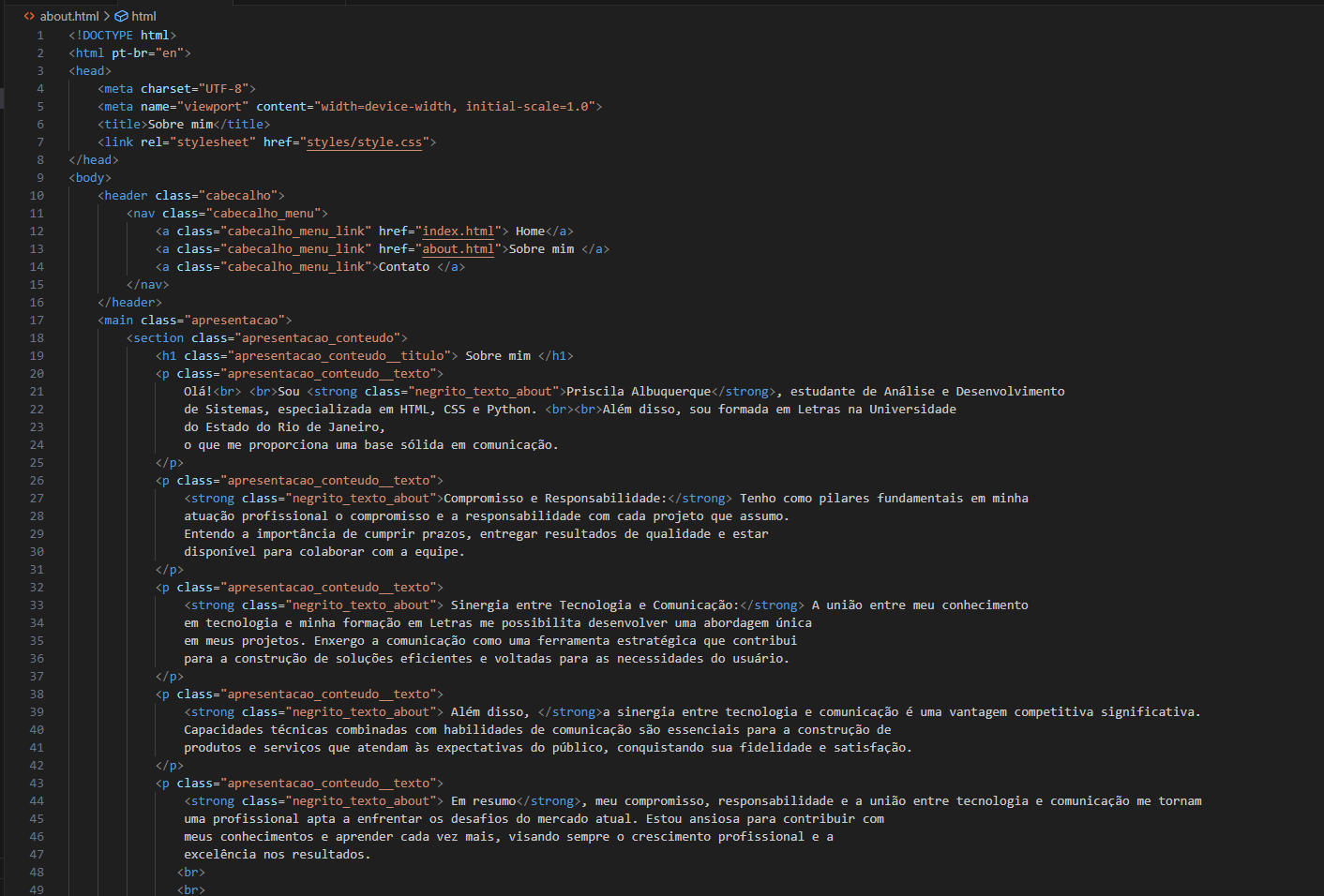This screenshot has width=1324, height=896.
Task: Click "Em resumo" in the strong tag
Action: point(483,801)
